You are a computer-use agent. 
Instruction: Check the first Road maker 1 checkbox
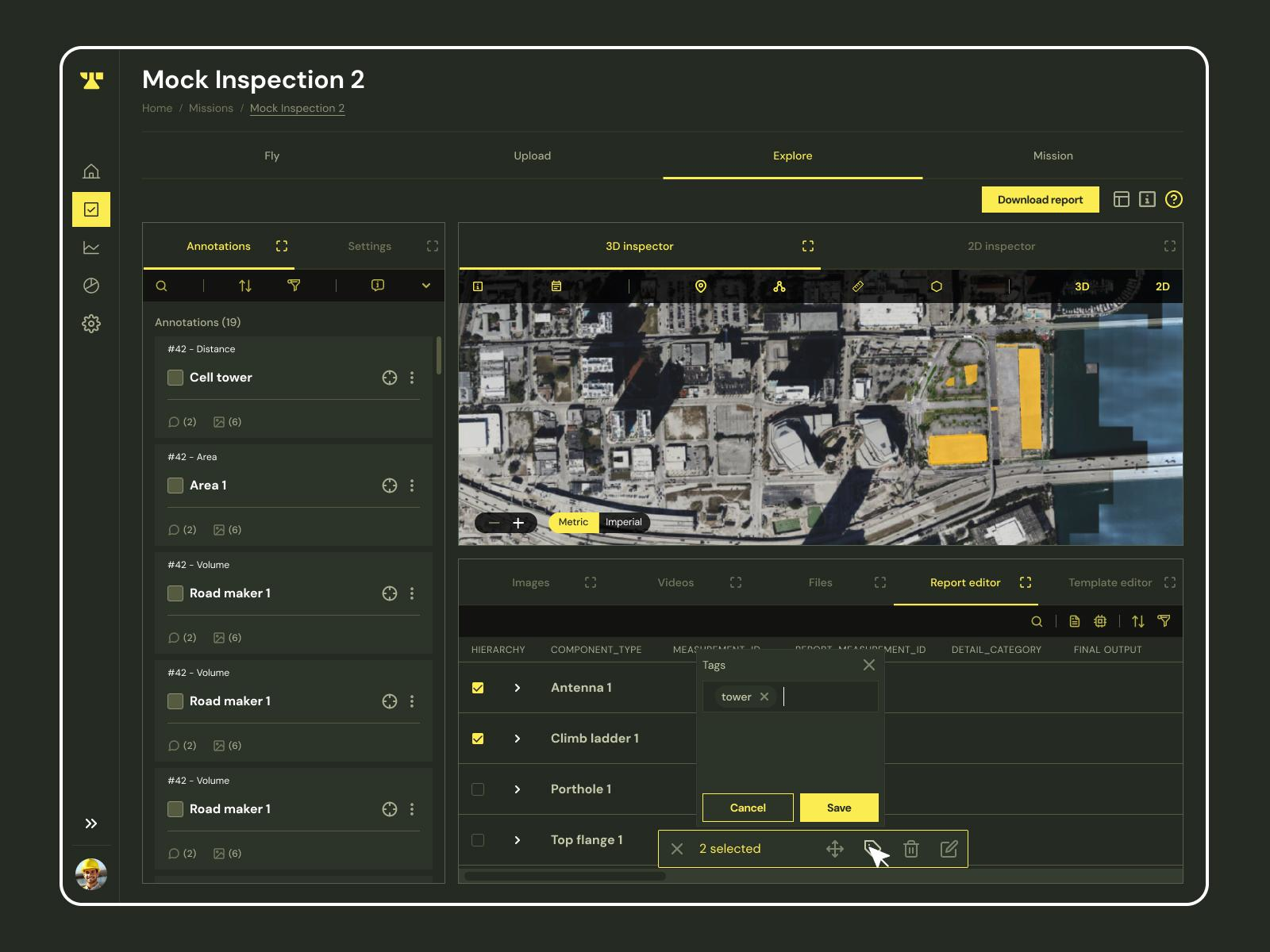175,593
